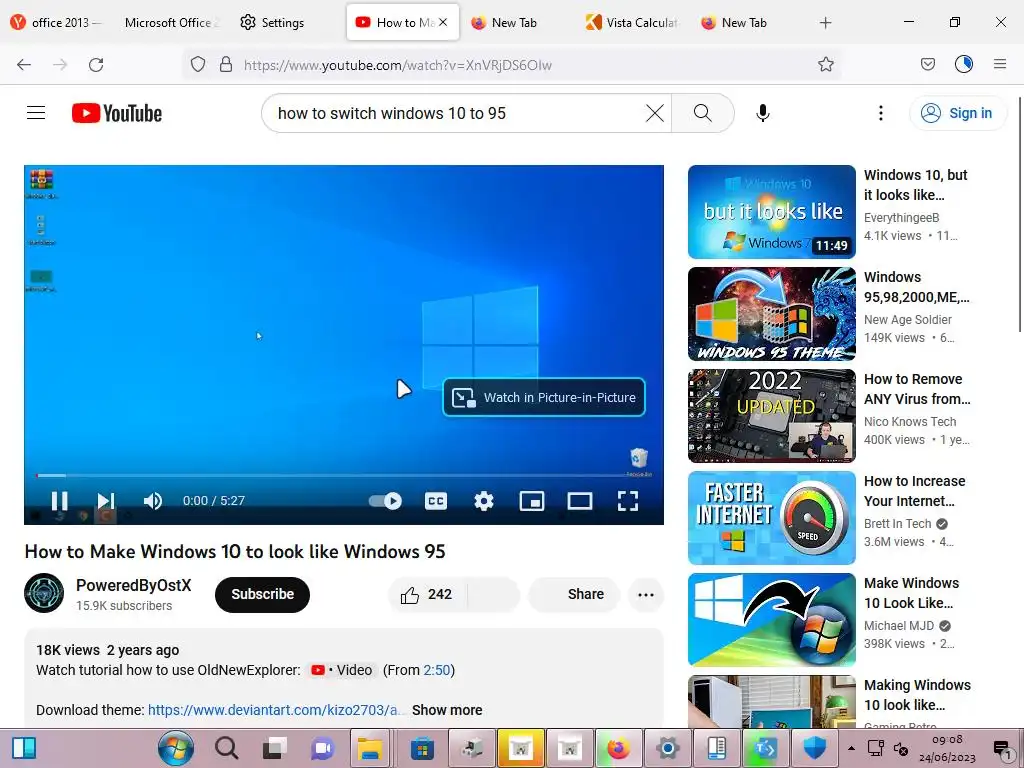Viewport: 1024px width, 768px height.
Task: Switch to the Vista Calculator tab
Action: point(632,22)
